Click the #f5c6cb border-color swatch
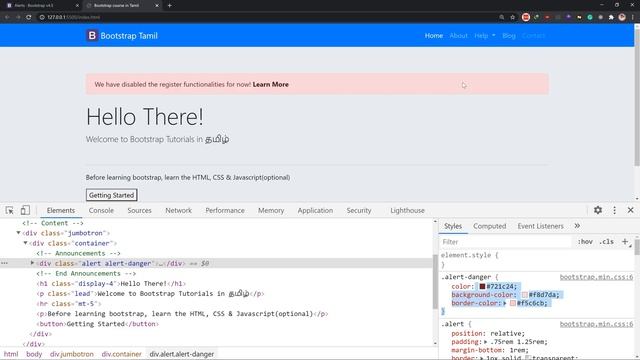 pos(513,303)
